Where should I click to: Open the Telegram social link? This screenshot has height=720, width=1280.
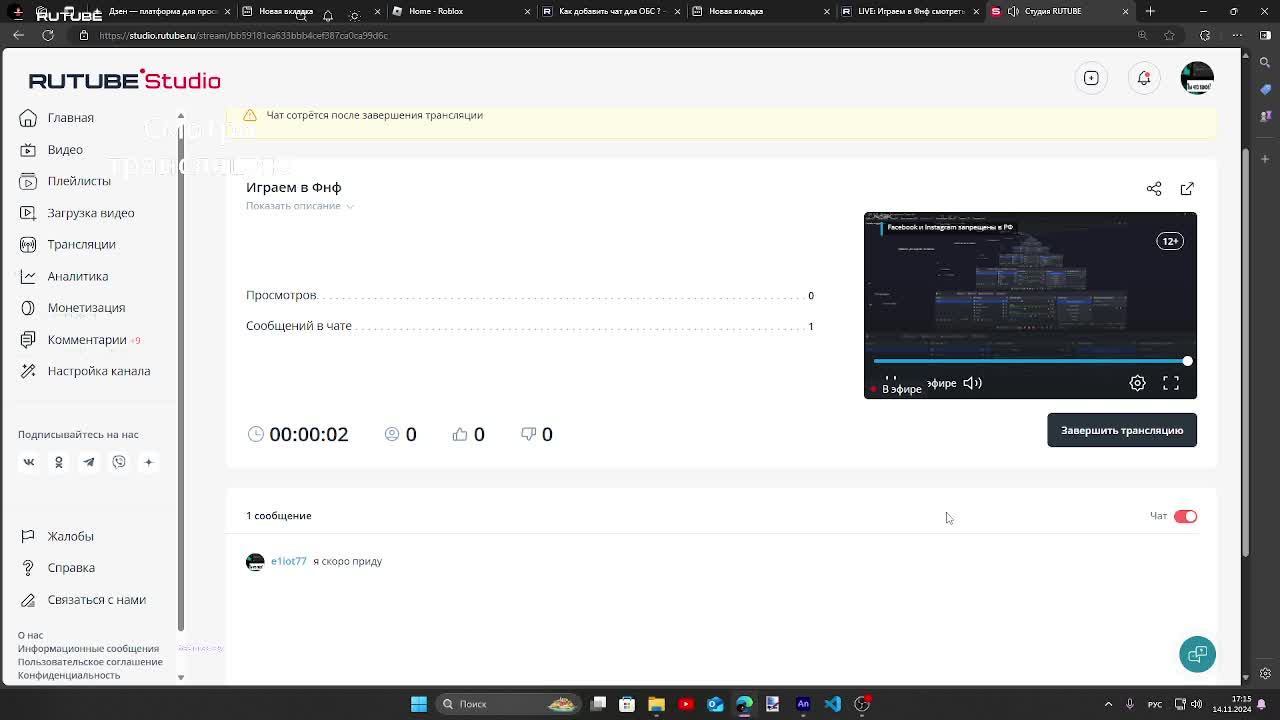coord(89,462)
